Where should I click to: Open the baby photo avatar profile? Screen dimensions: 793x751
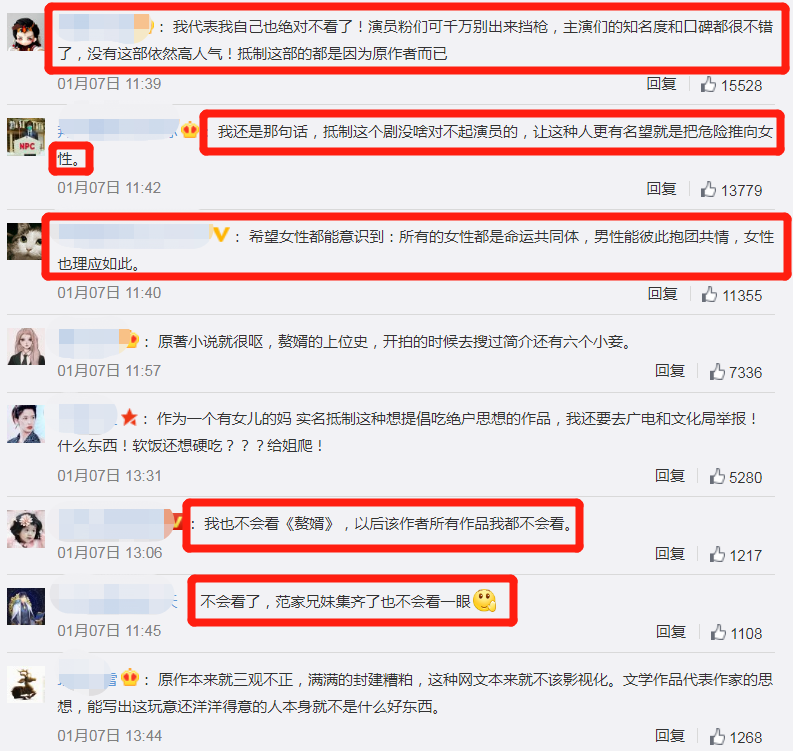26,529
